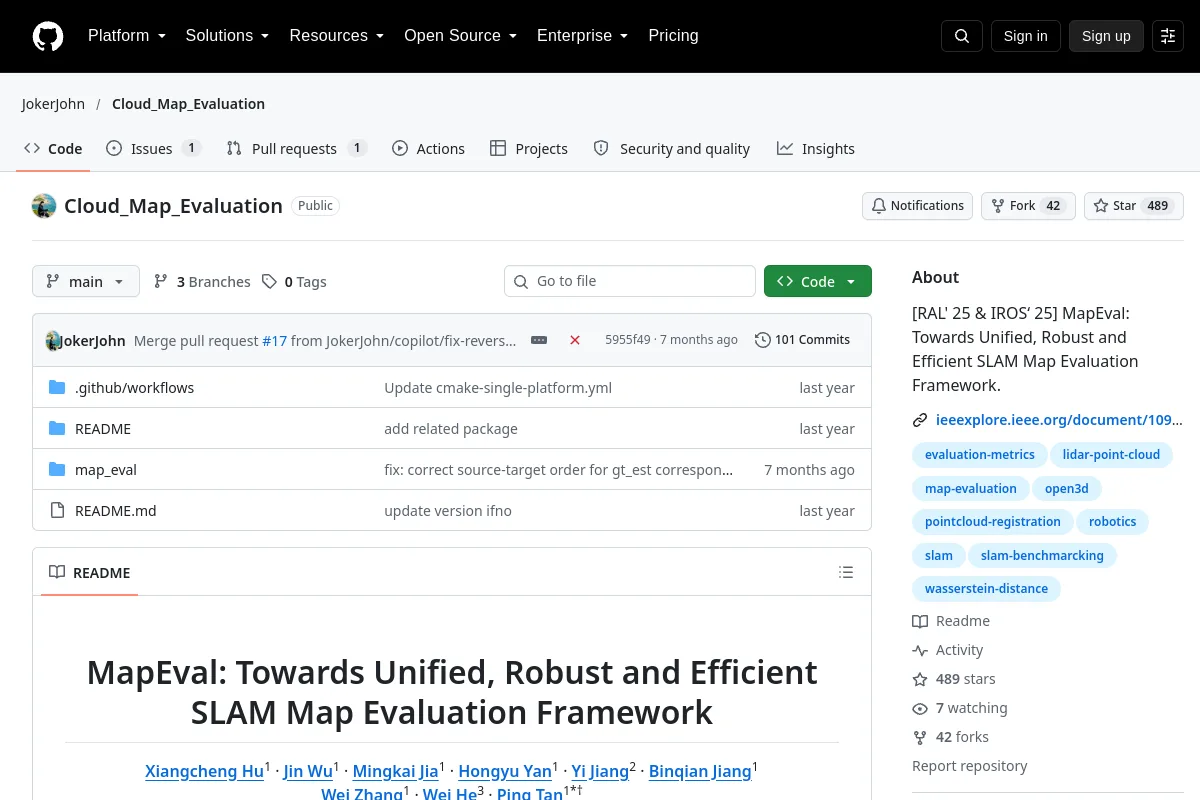Image resolution: width=1200 pixels, height=800 pixels.
Task: Click the branch icon beside 3 Branches
Action: 161,282
